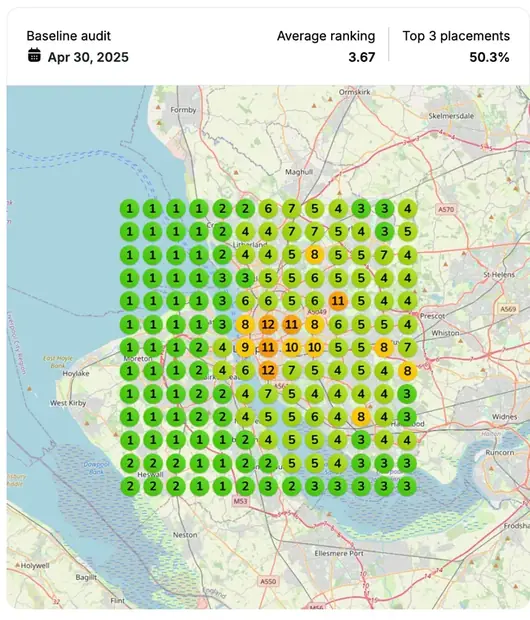This screenshot has width=530, height=620.
Task: Click the Skelmersdale label on the map
Action: [451, 116]
